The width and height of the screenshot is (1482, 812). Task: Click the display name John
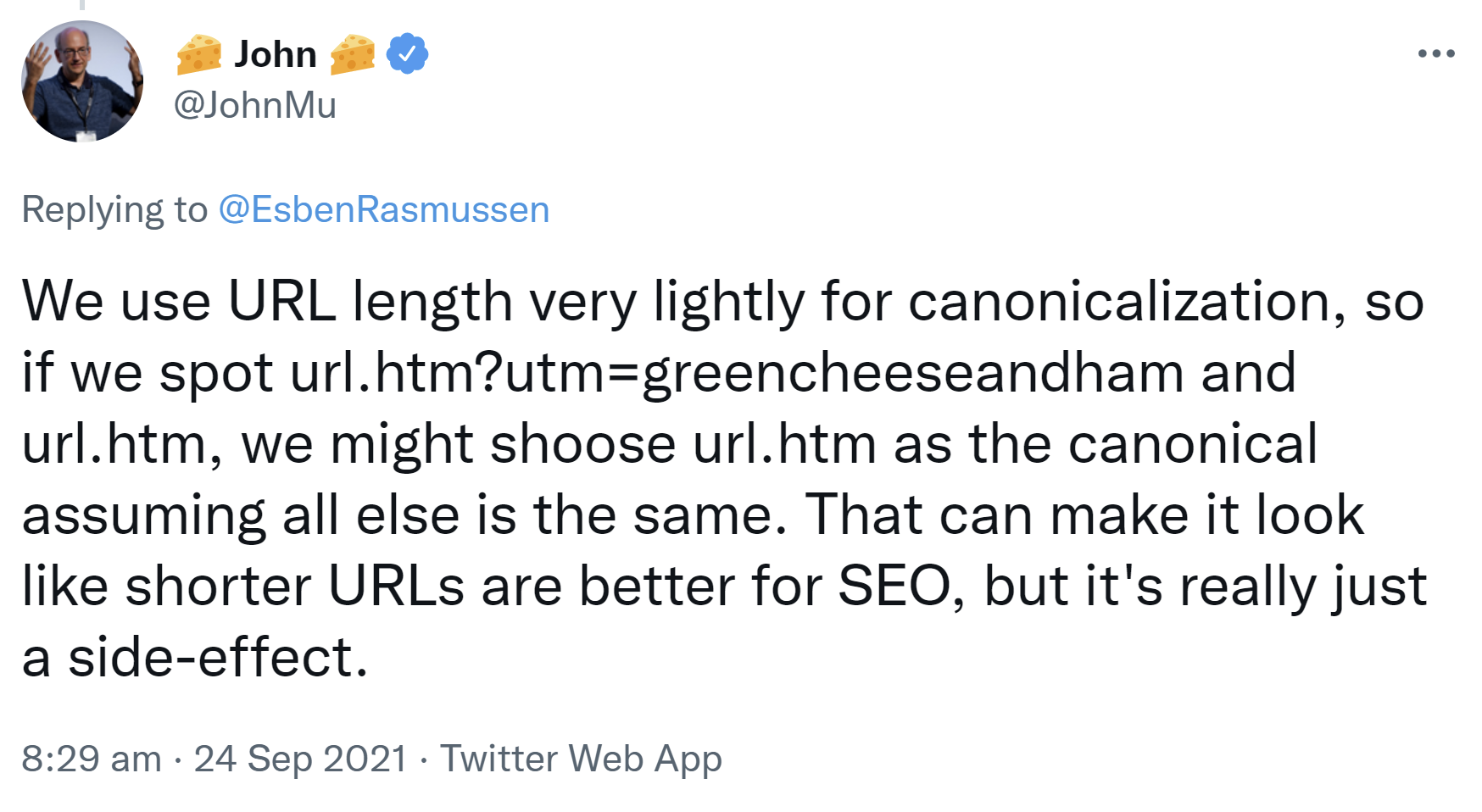276,53
